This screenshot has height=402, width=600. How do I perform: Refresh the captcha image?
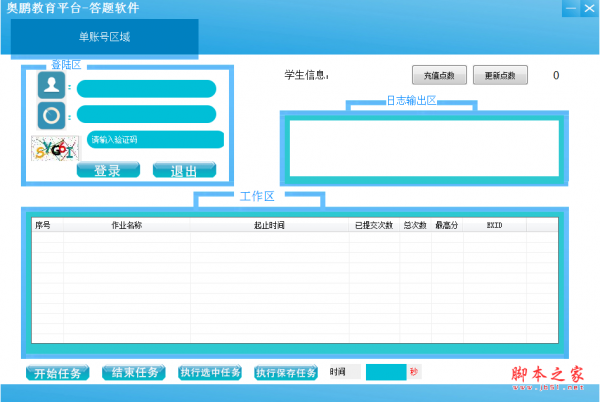55,148
